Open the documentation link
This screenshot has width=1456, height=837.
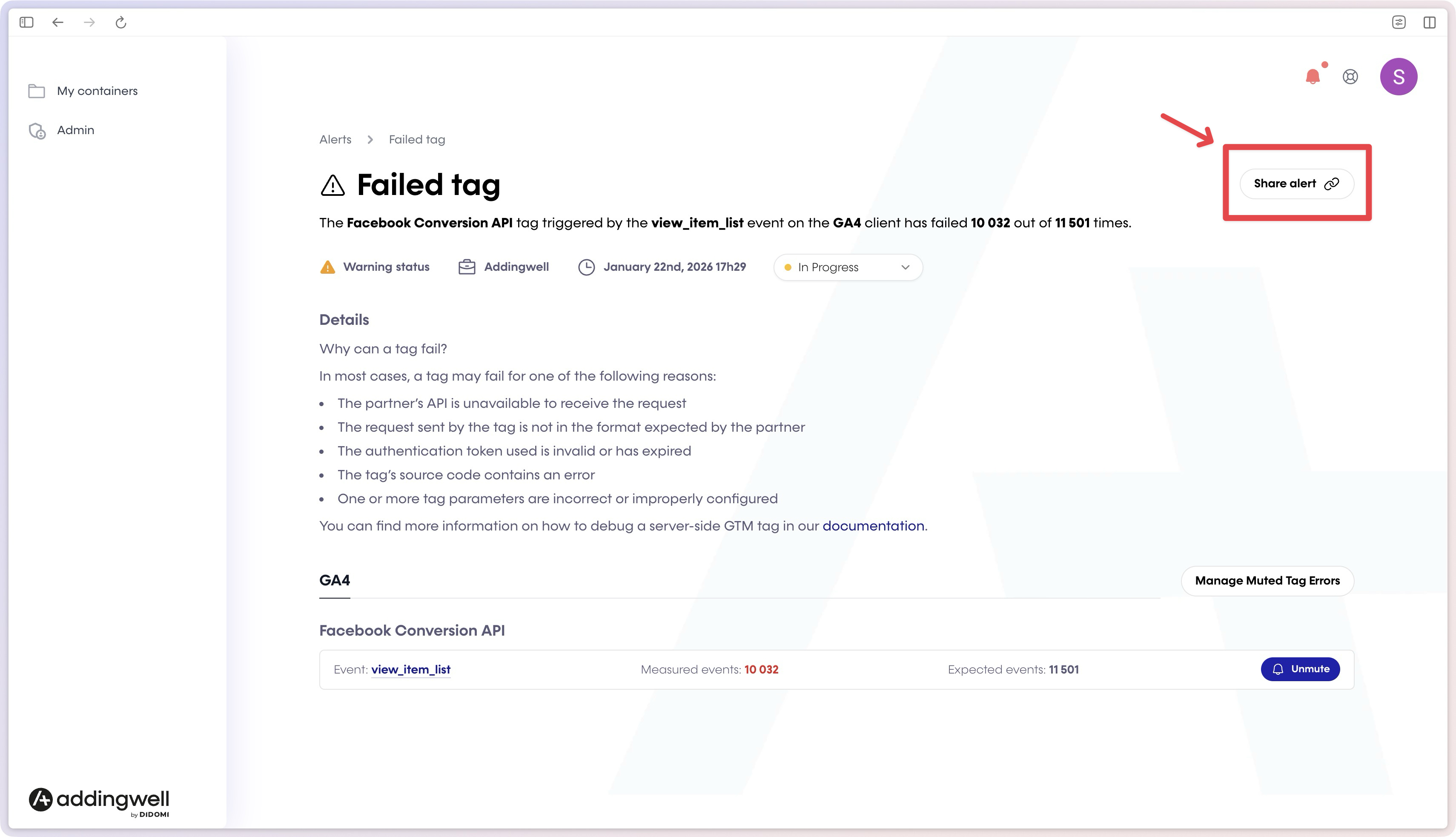click(x=873, y=526)
